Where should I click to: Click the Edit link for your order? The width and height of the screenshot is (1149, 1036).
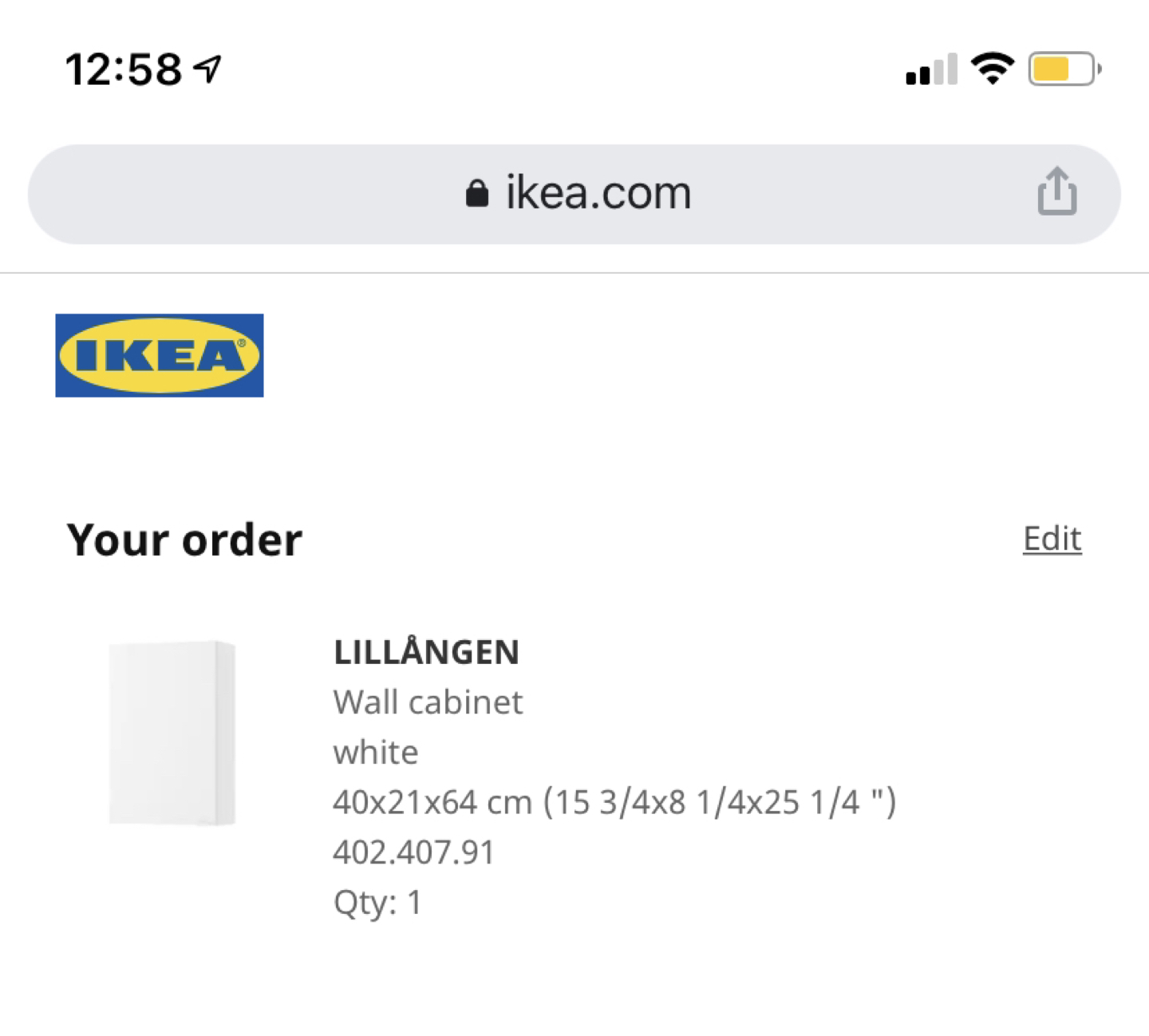coord(1052,539)
